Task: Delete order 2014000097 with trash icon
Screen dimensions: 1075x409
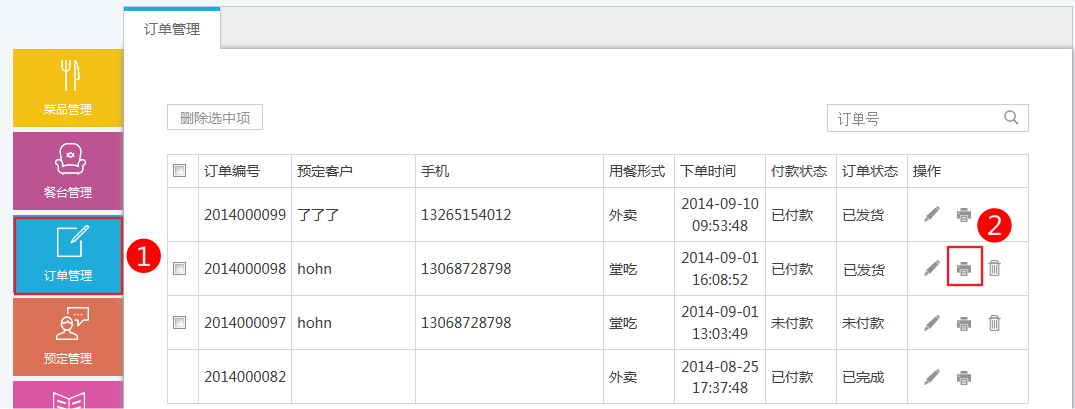Action: click(994, 322)
